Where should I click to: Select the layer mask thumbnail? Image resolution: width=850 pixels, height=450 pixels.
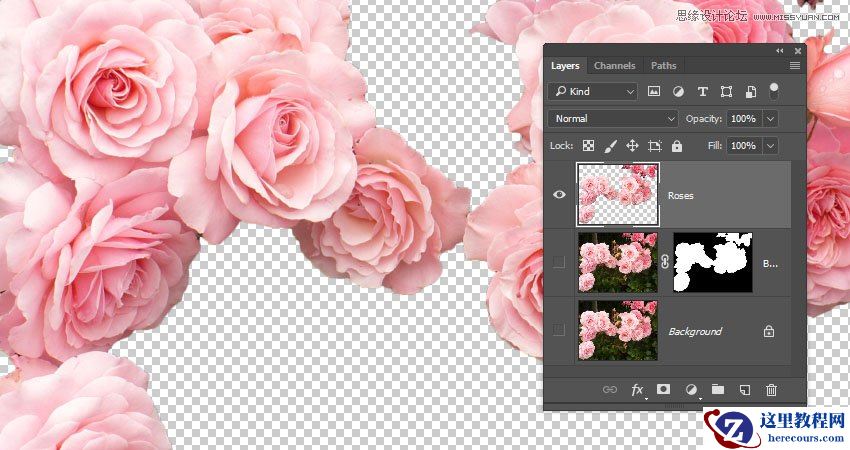pyautogui.click(x=713, y=262)
